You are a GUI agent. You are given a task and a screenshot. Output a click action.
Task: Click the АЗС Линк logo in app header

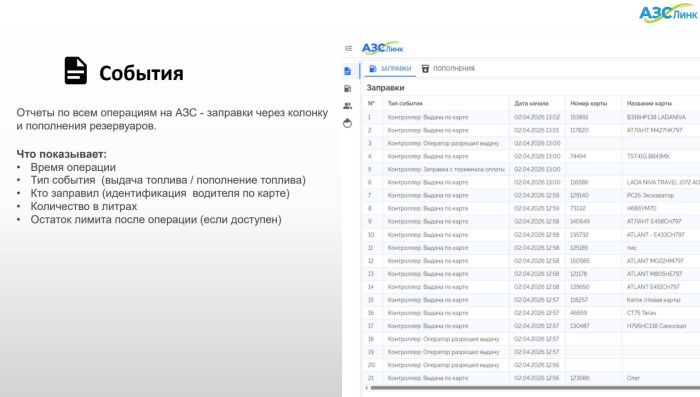tap(383, 48)
